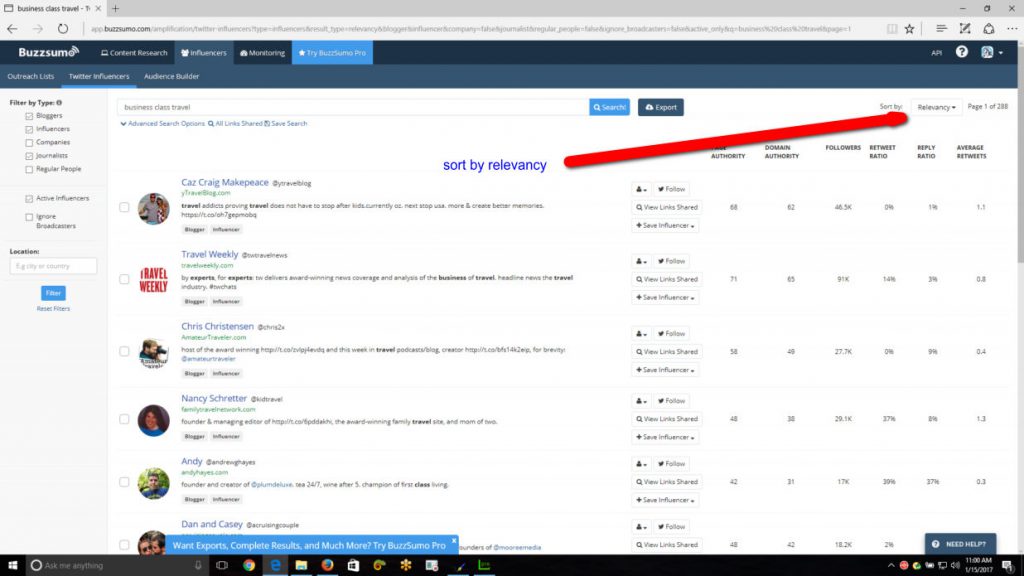Click browser back arrow

pyautogui.click(x=12, y=29)
